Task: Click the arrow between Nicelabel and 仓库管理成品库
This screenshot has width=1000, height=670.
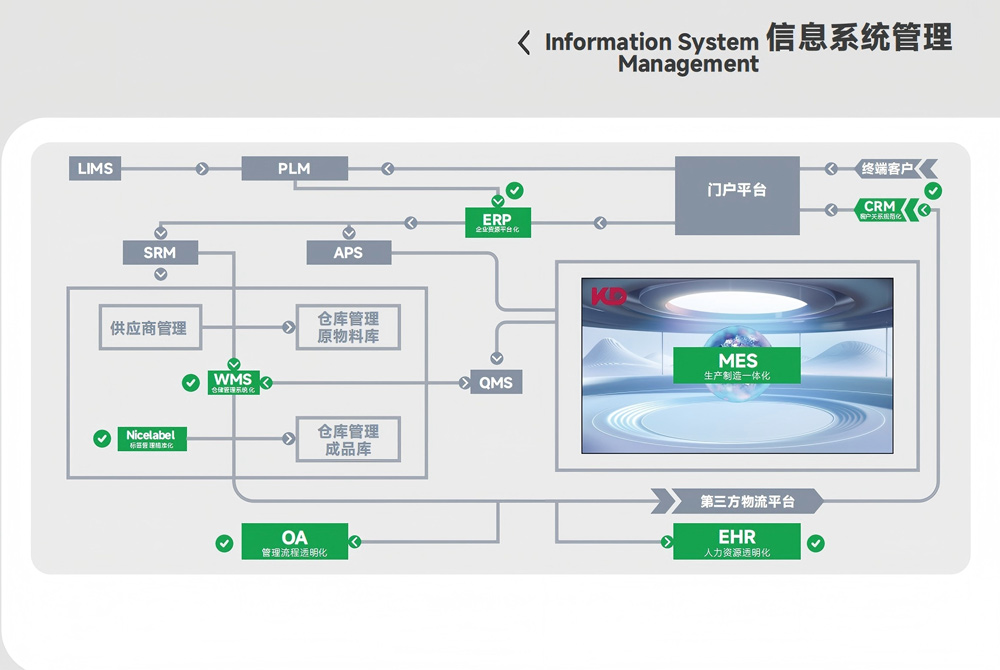Action: 288,438
